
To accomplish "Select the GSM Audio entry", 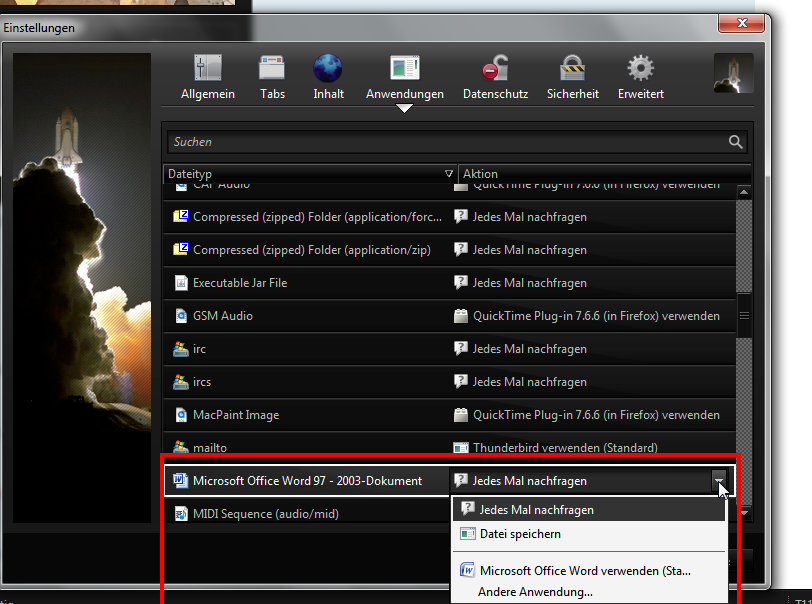I will coord(450,316).
